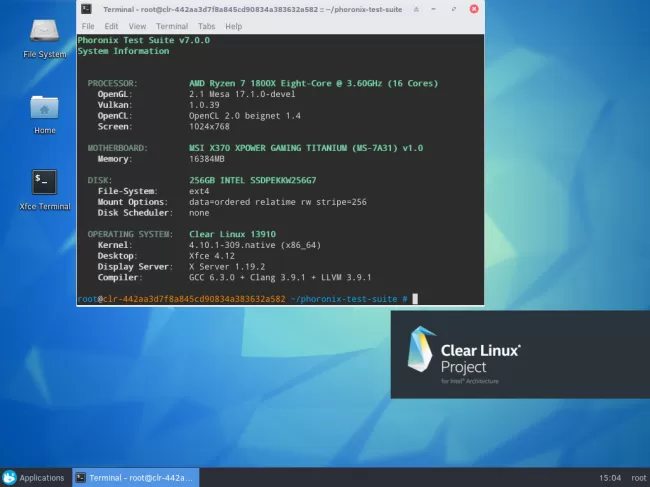The width and height of the screenshot is (650, 487).
Task: Click the 'MOTHERBOARD:' label in terminal
Action: pyautogui.click(x=117, y=148)
